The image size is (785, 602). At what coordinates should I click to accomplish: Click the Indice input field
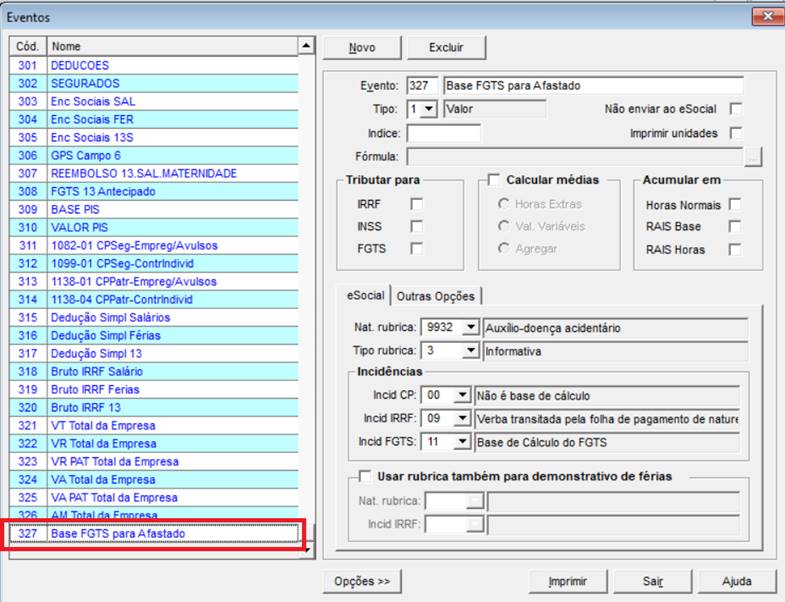click(443, 133)
